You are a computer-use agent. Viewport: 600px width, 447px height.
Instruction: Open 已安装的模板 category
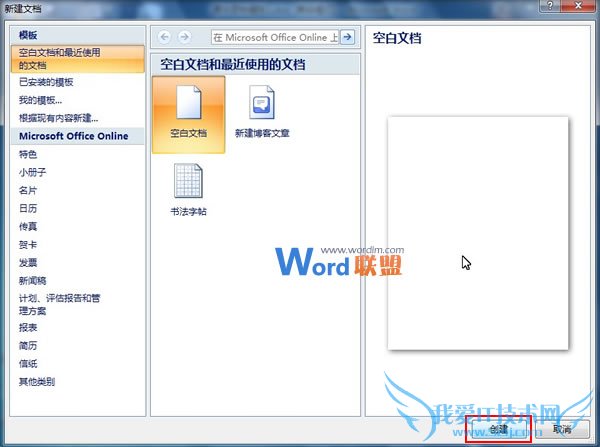[46, 82]
